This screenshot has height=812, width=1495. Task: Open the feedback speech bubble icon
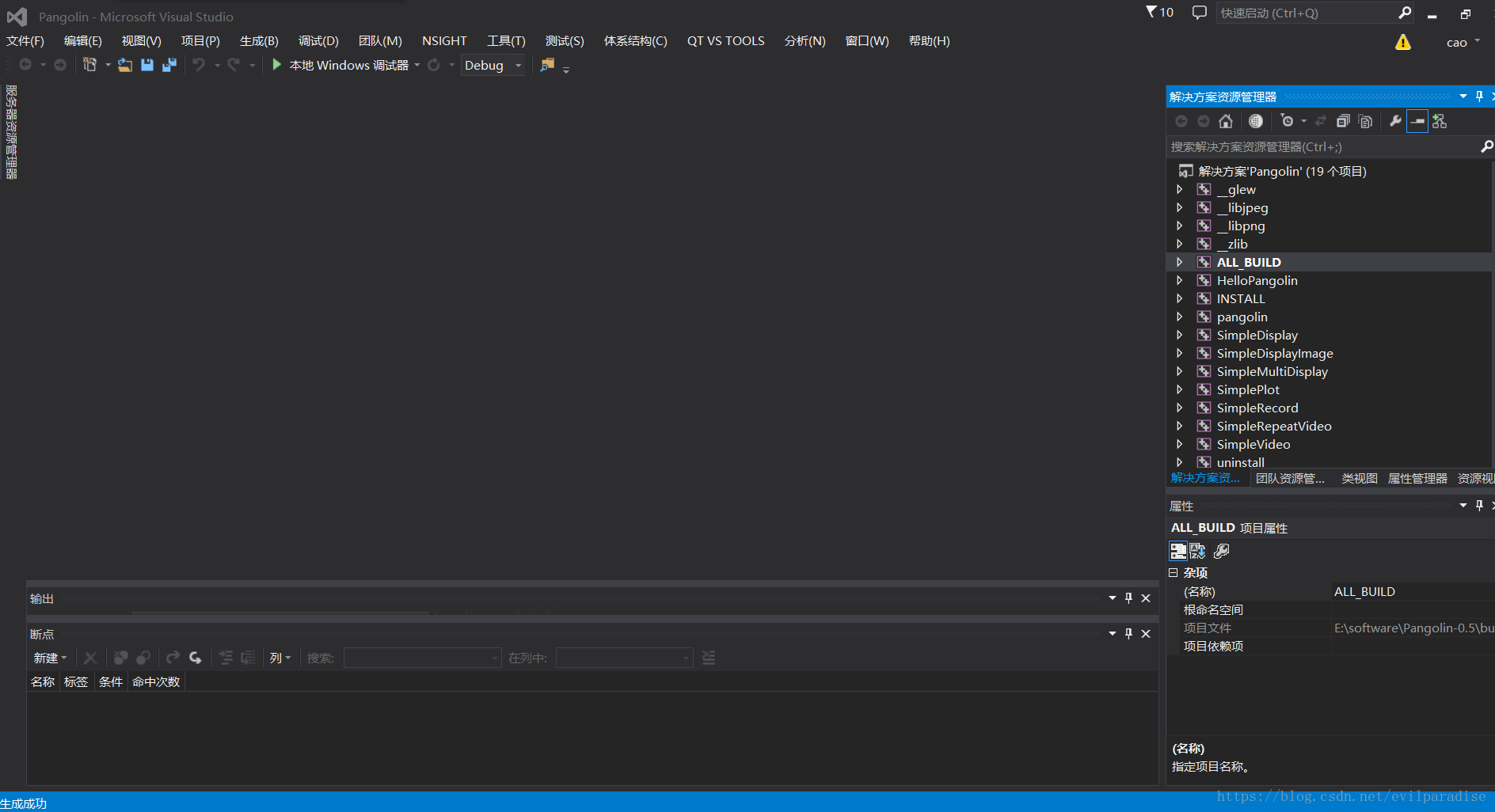[x=1200, y=12]
